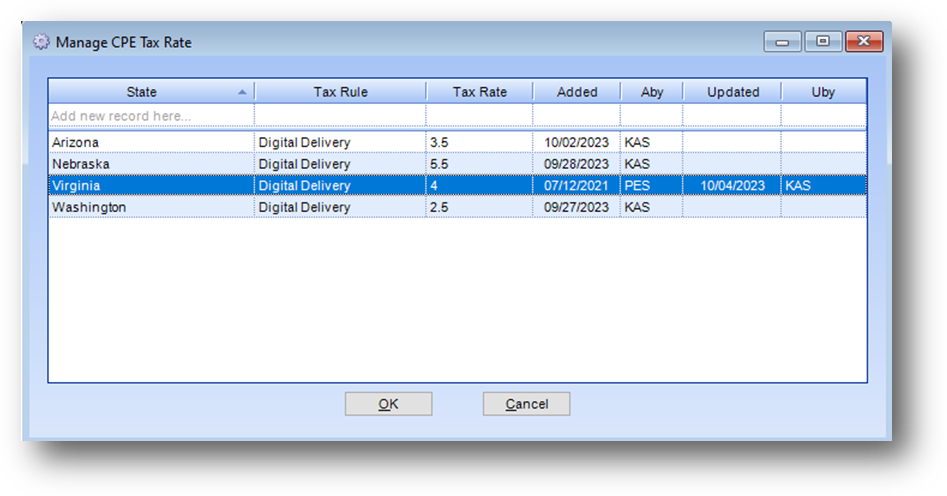
Task: Click the Aby column header
Action: tap(652, 92)
